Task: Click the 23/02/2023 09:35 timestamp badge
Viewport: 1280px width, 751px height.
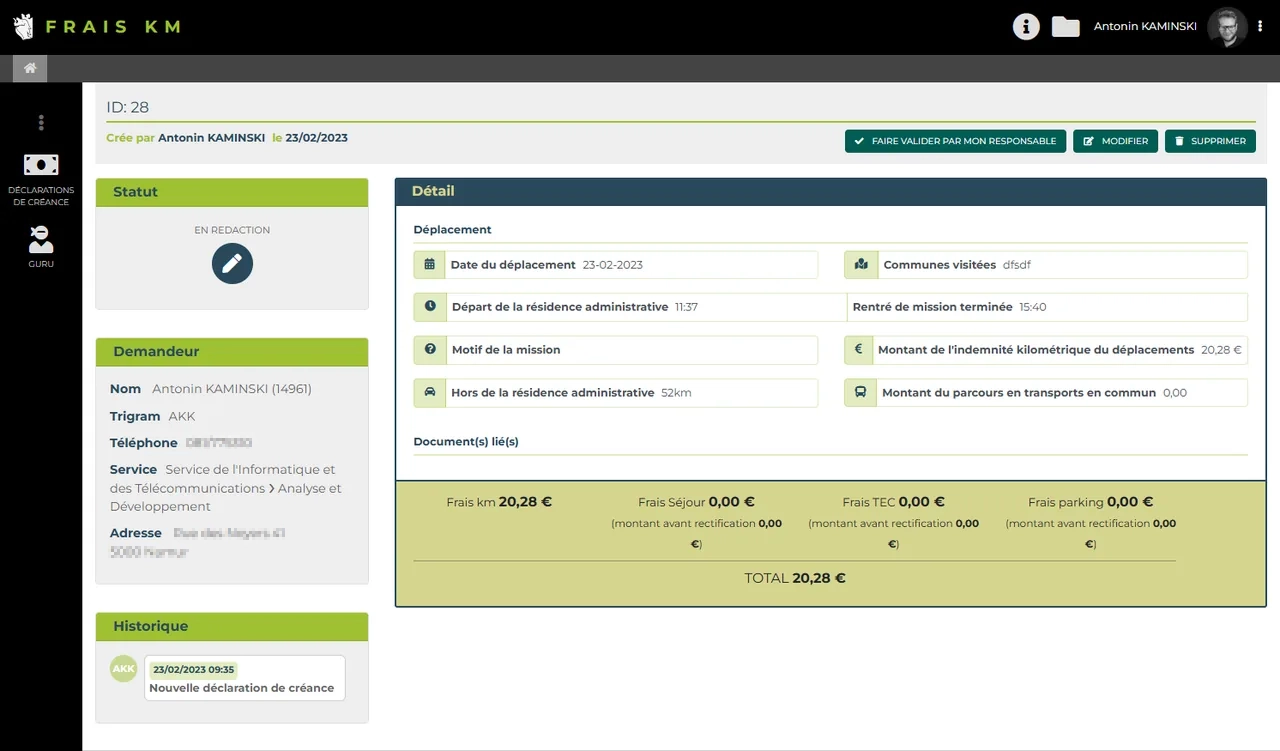Action: [193, 670]
